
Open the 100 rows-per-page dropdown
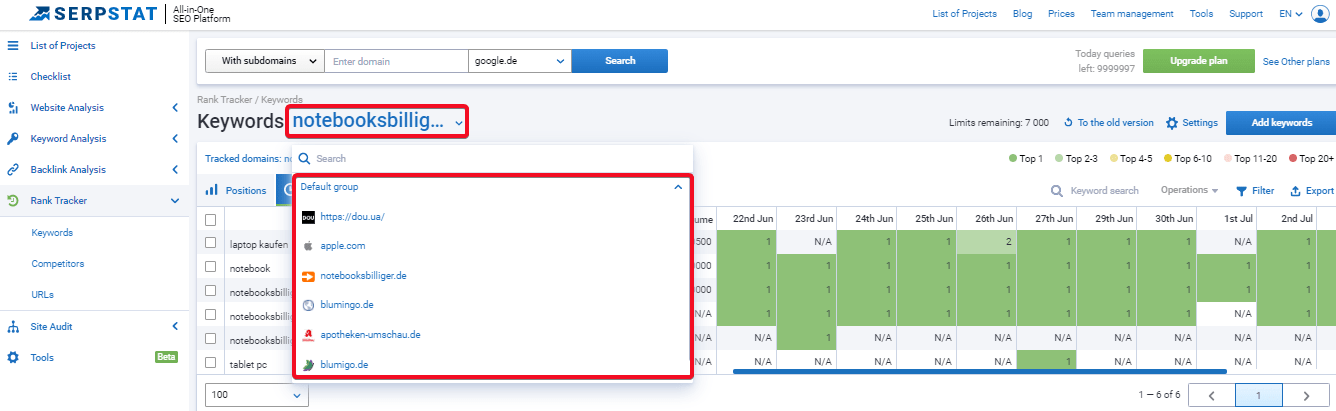click(x=257, y=395)
